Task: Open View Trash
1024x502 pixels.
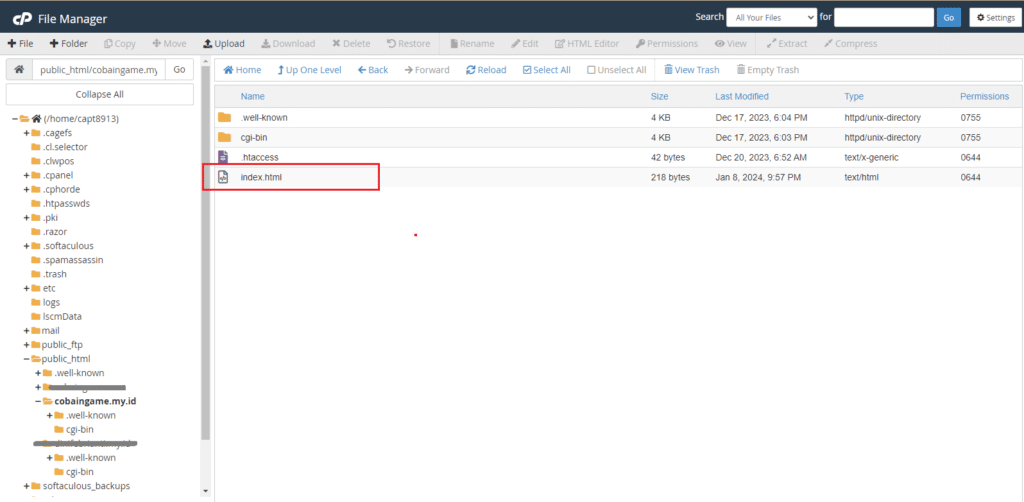Action: [x=692, y=70]
